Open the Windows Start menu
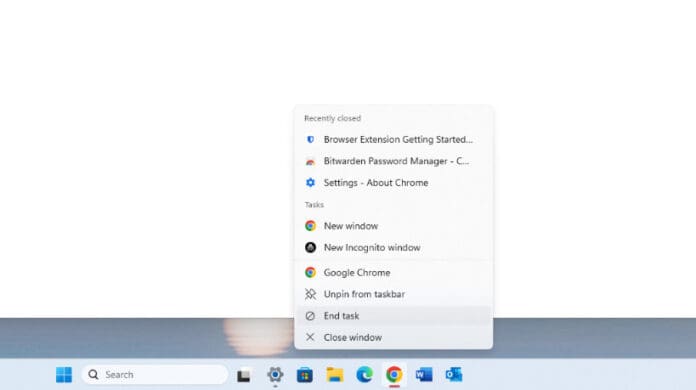 coord(64,374)
